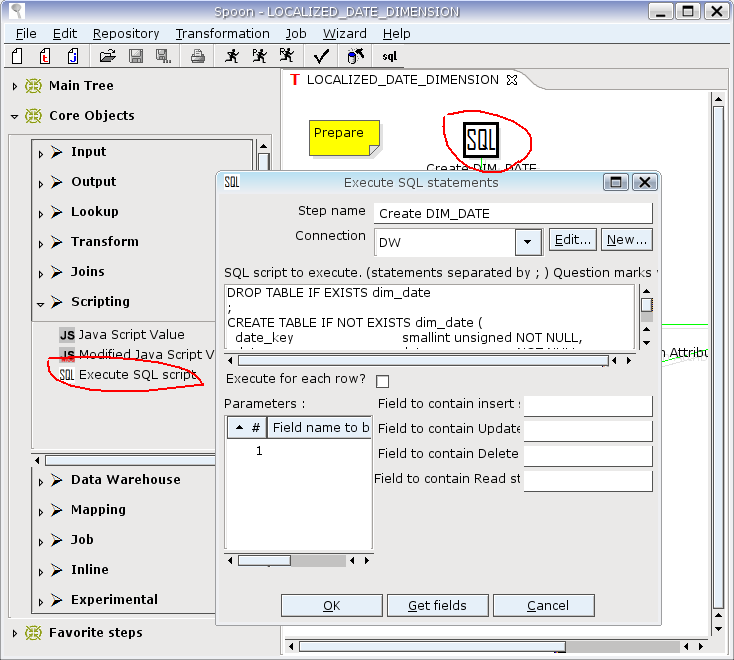Select the Java Script Value step
Viewport: 734px width, 660px height.
tap(122, 335)
